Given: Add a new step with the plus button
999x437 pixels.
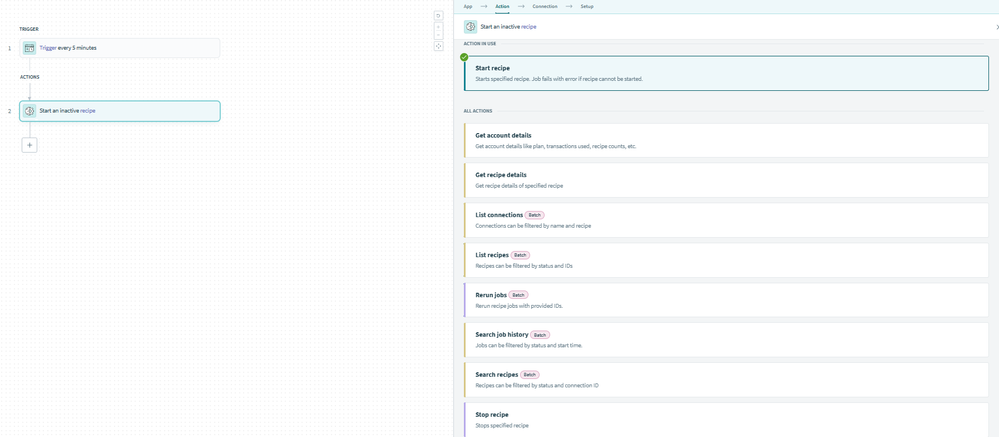Looking at the screenshot, I should (x=30, y=145).
